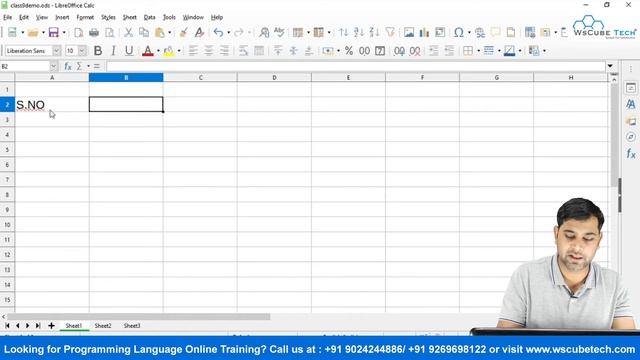Image resolution: width=640 pixels, height=360 pixels.
Task: Click the Print icon
Action: pos(94,32)
